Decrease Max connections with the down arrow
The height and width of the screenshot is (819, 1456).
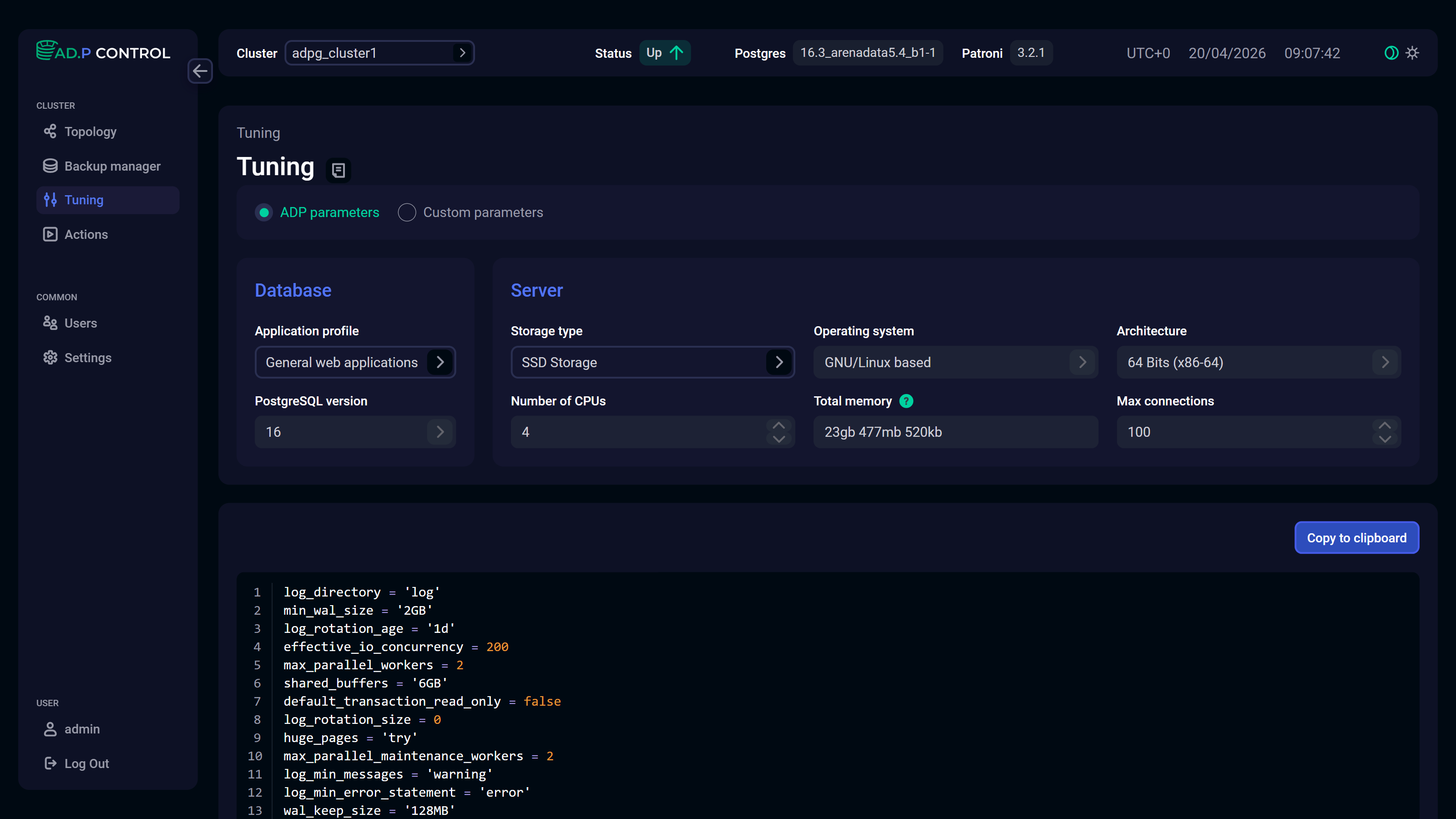click(x=1385, y=439)
